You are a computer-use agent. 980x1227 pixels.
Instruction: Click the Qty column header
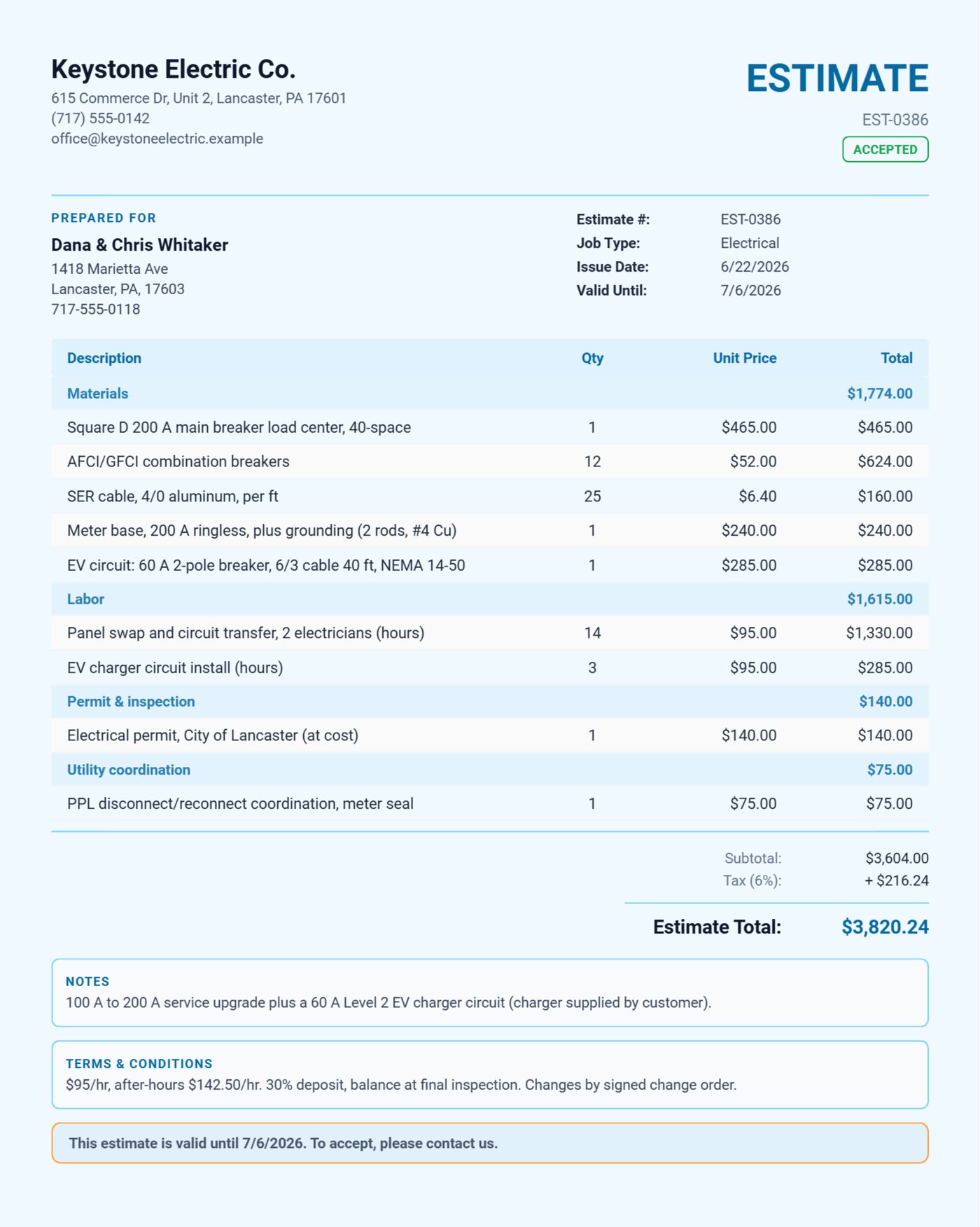pyautogui.click(x=592, y=358)
